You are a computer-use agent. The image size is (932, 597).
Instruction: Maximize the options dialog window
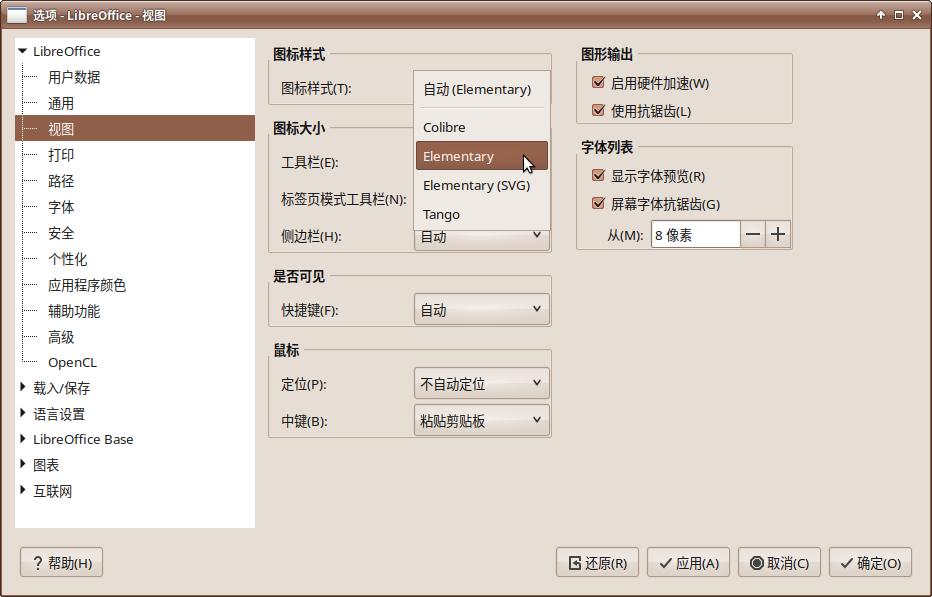899,15
